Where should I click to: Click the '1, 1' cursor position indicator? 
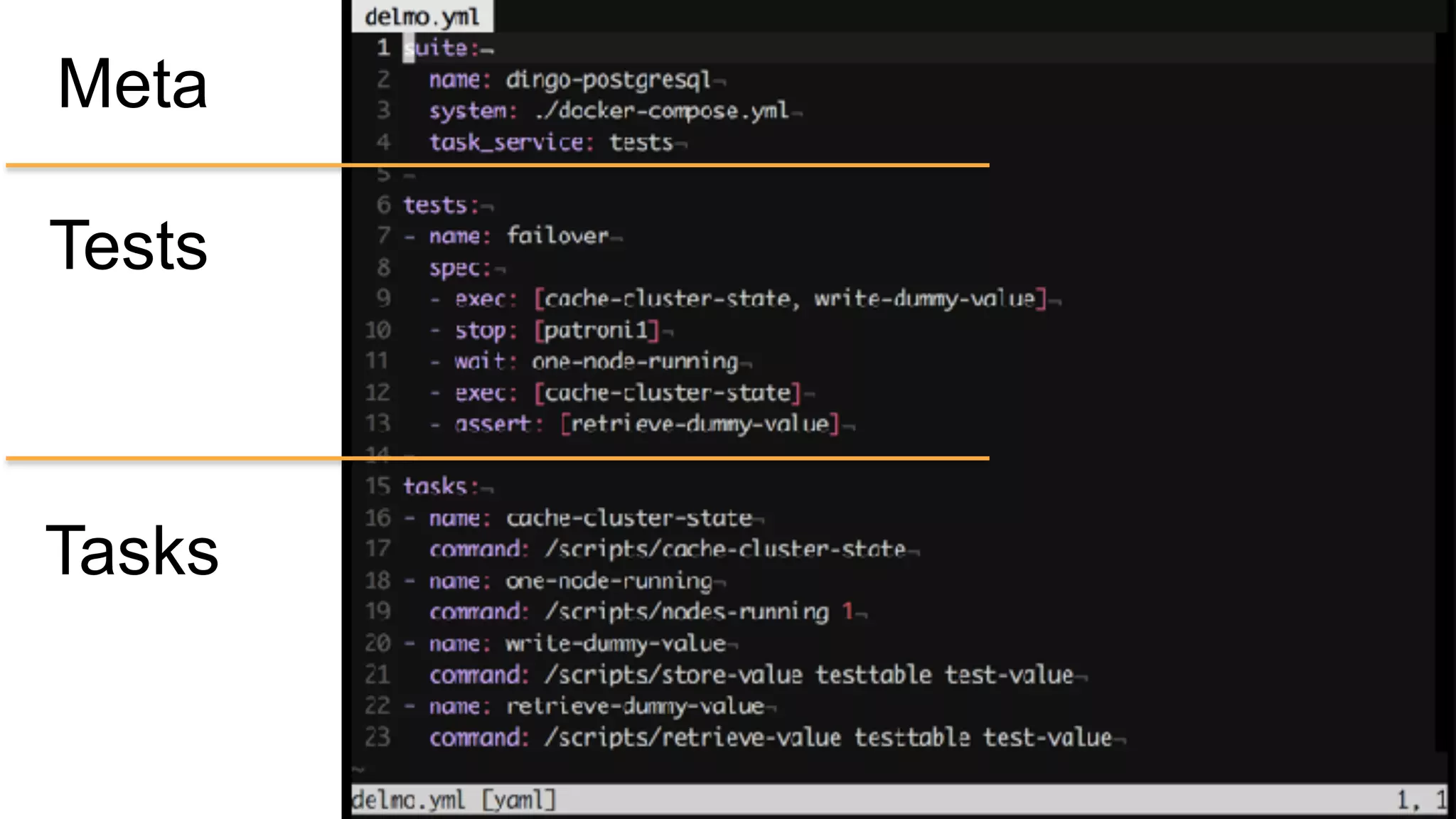click(1421, 800)
